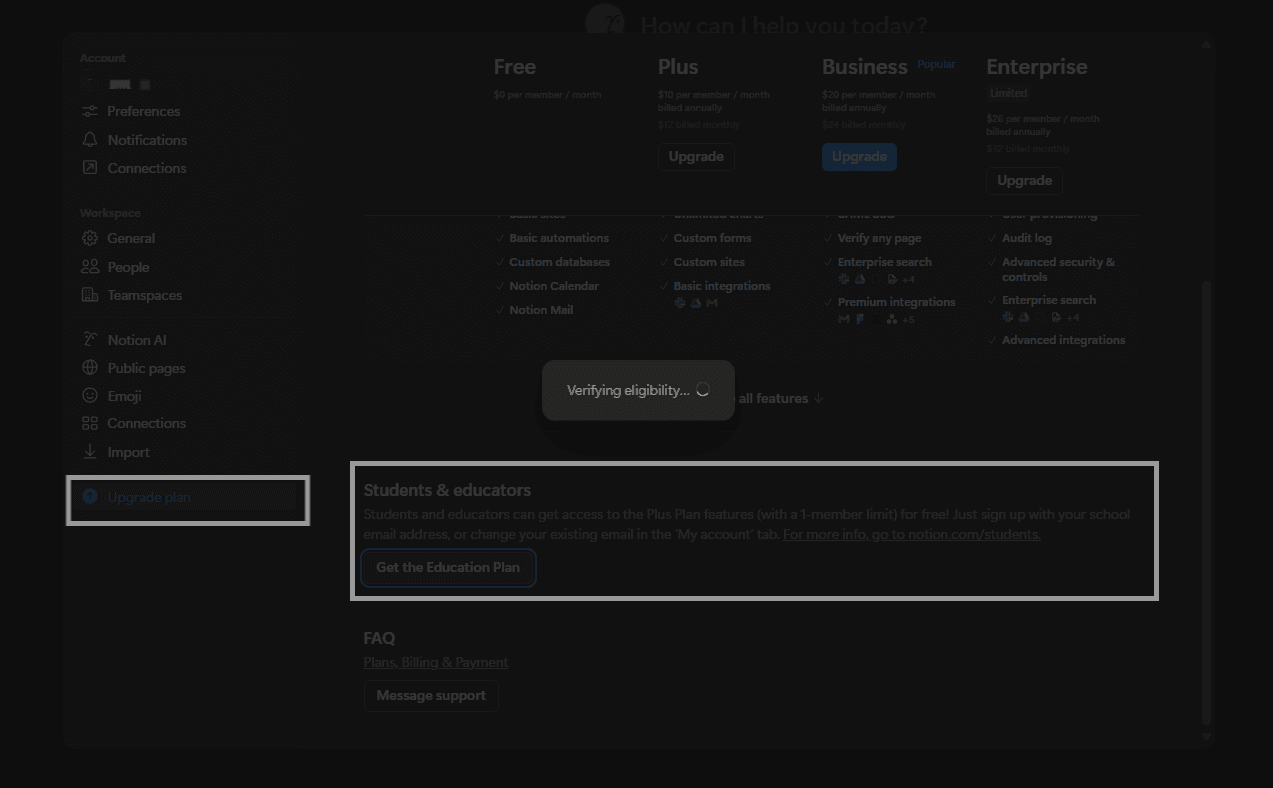Click the Plus plan heading
Image resolution: width=1273 pixels, height=788 pixels.
(678, 67)
